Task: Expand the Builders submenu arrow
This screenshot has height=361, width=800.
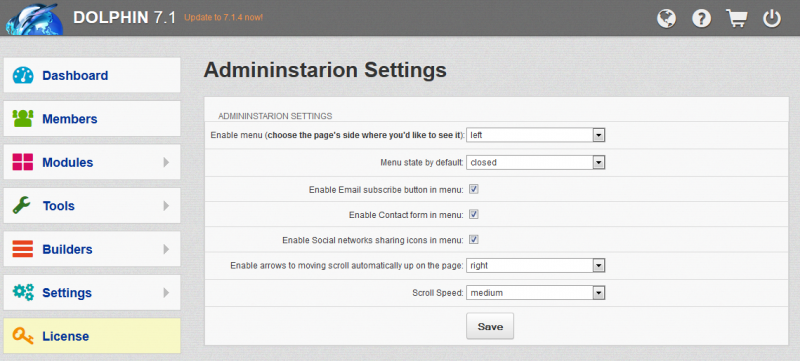Action: [x=166, y=249]
